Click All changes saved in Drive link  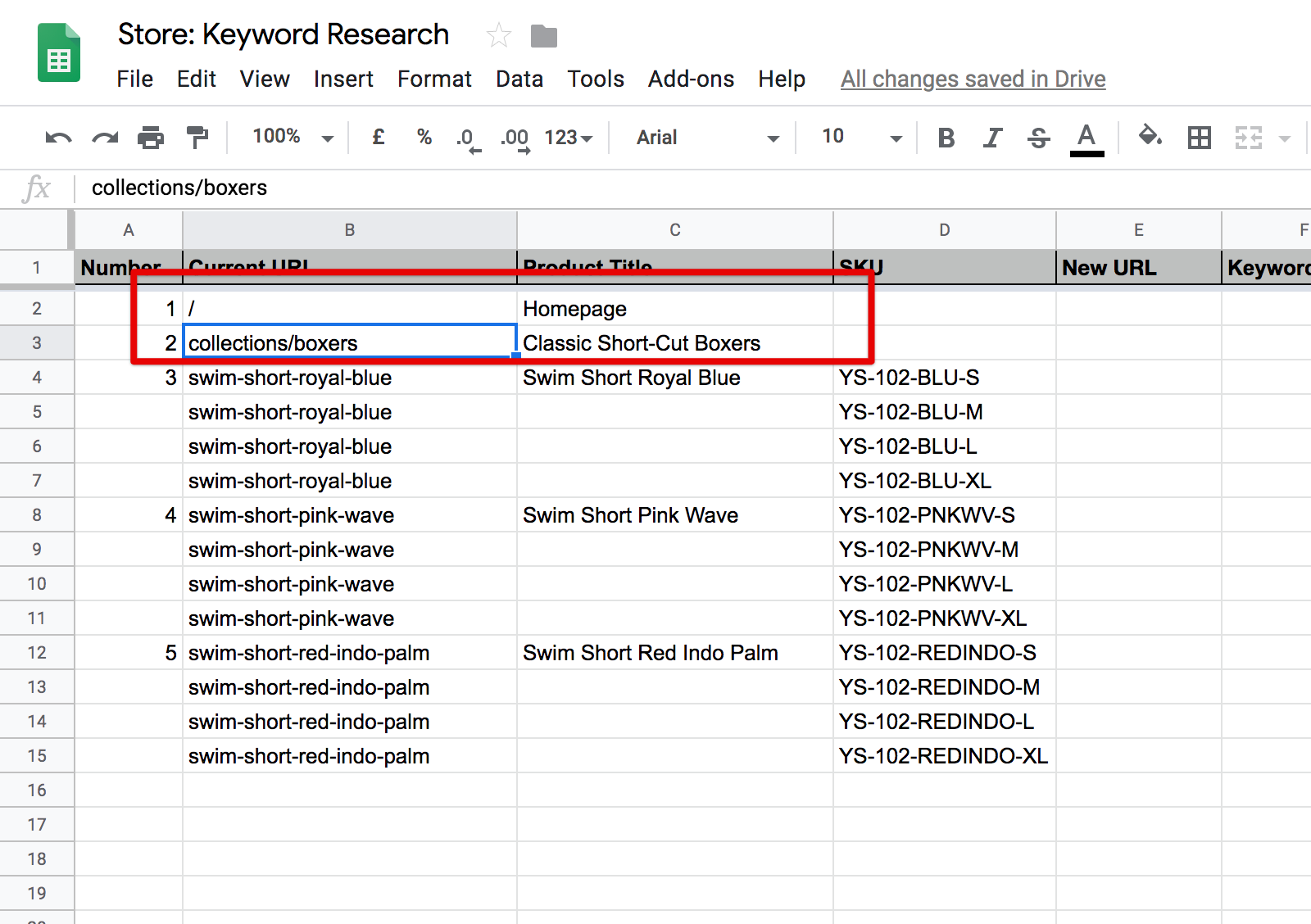pos(973,79)
